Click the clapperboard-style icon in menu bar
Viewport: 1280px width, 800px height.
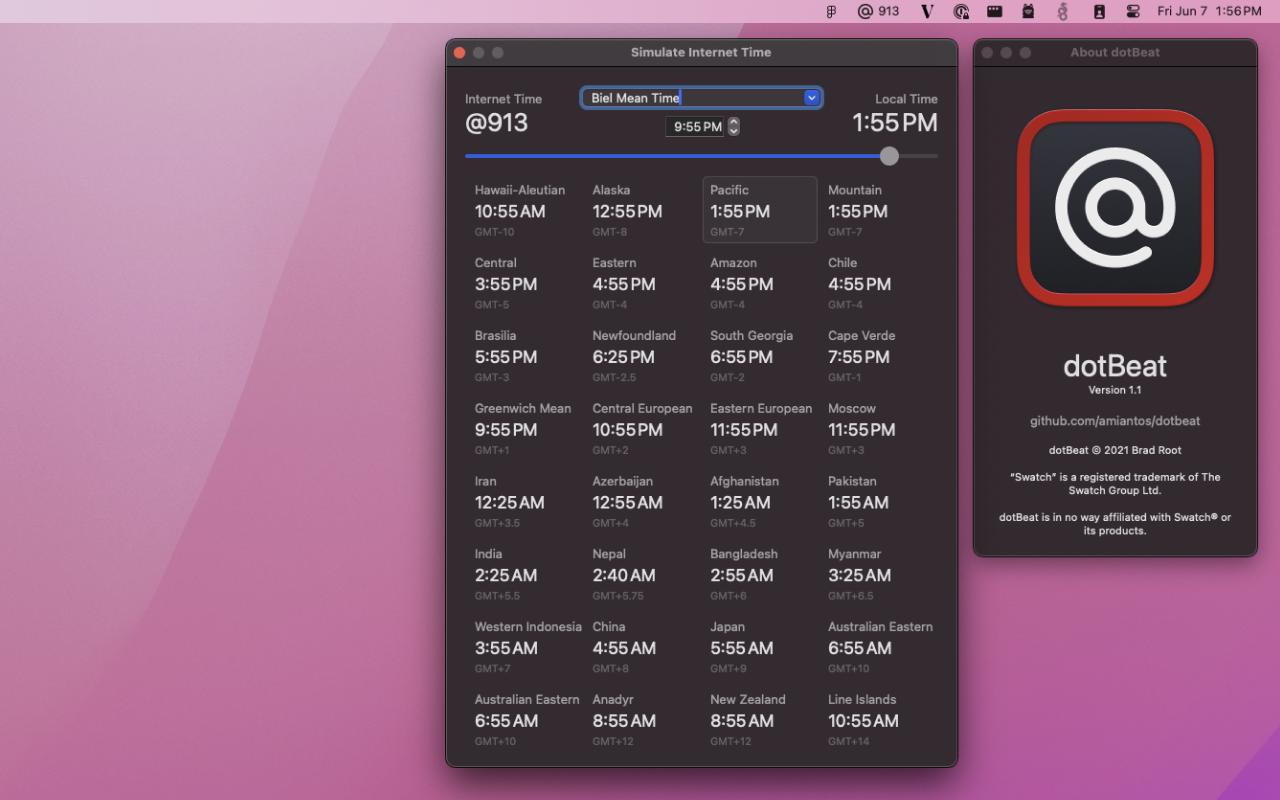(x=994, y=12)
